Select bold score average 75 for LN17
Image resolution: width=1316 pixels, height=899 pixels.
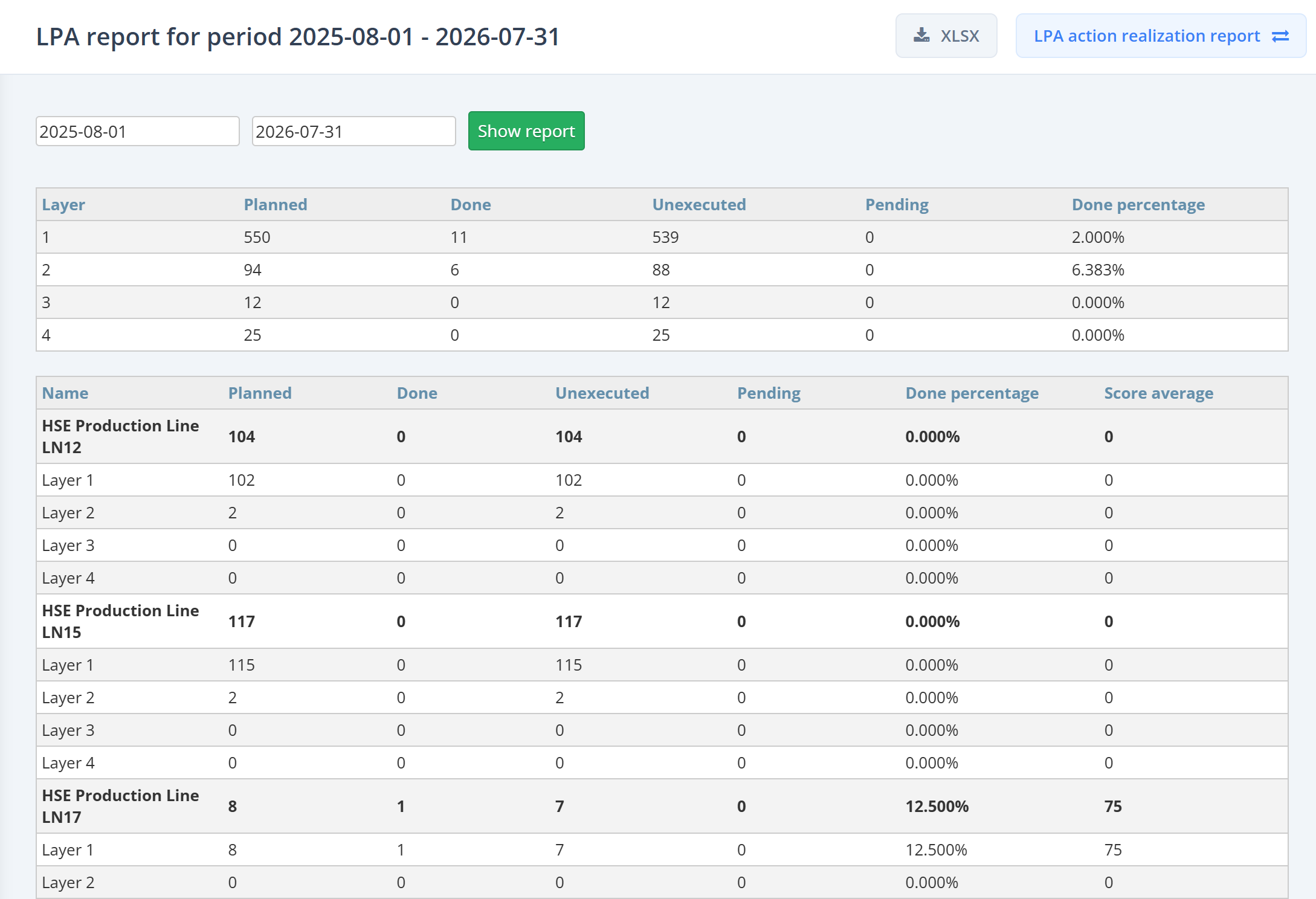coord(1113,806)
